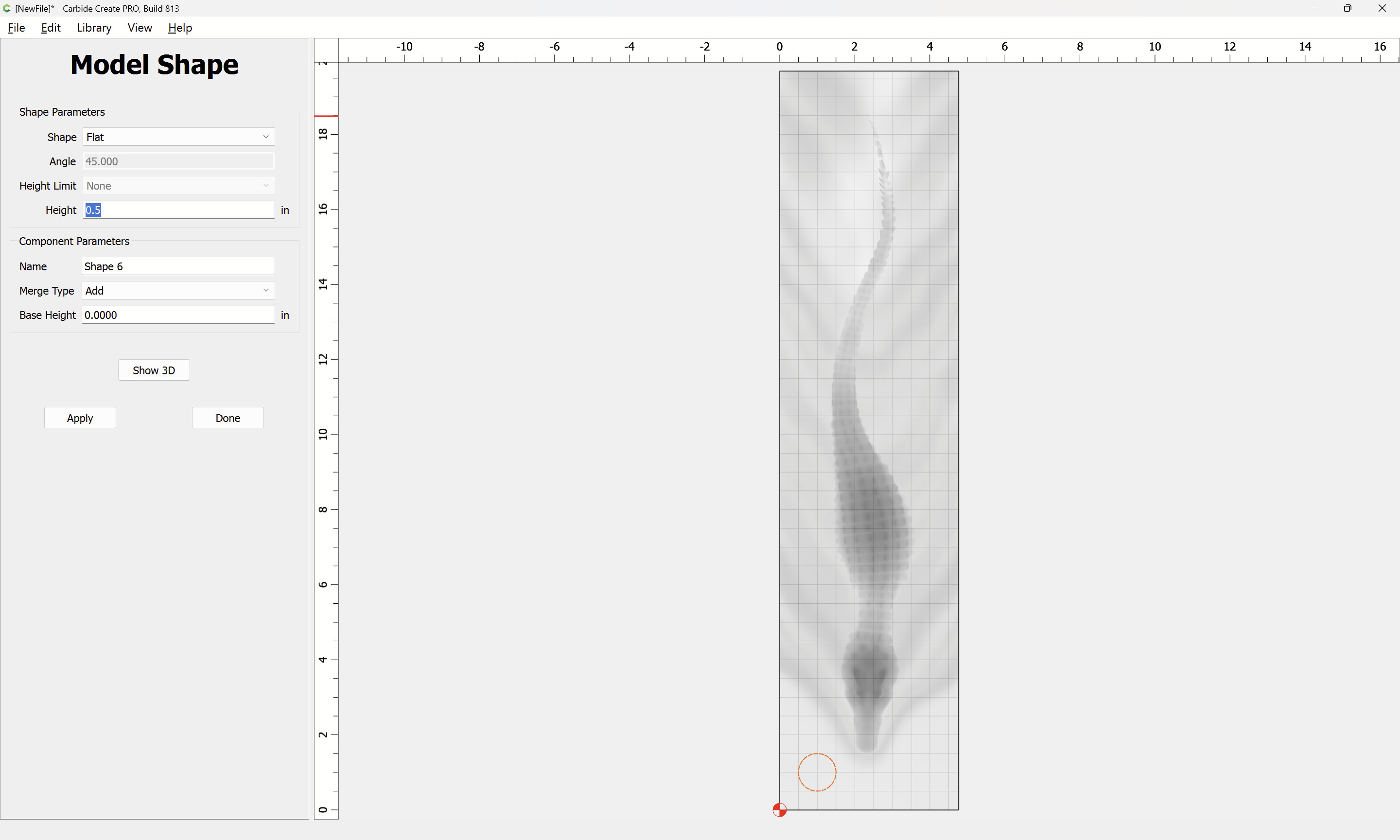Click the alligator relief image on canvas
Screen dimensions: 1400x840
tap(869, 440)
